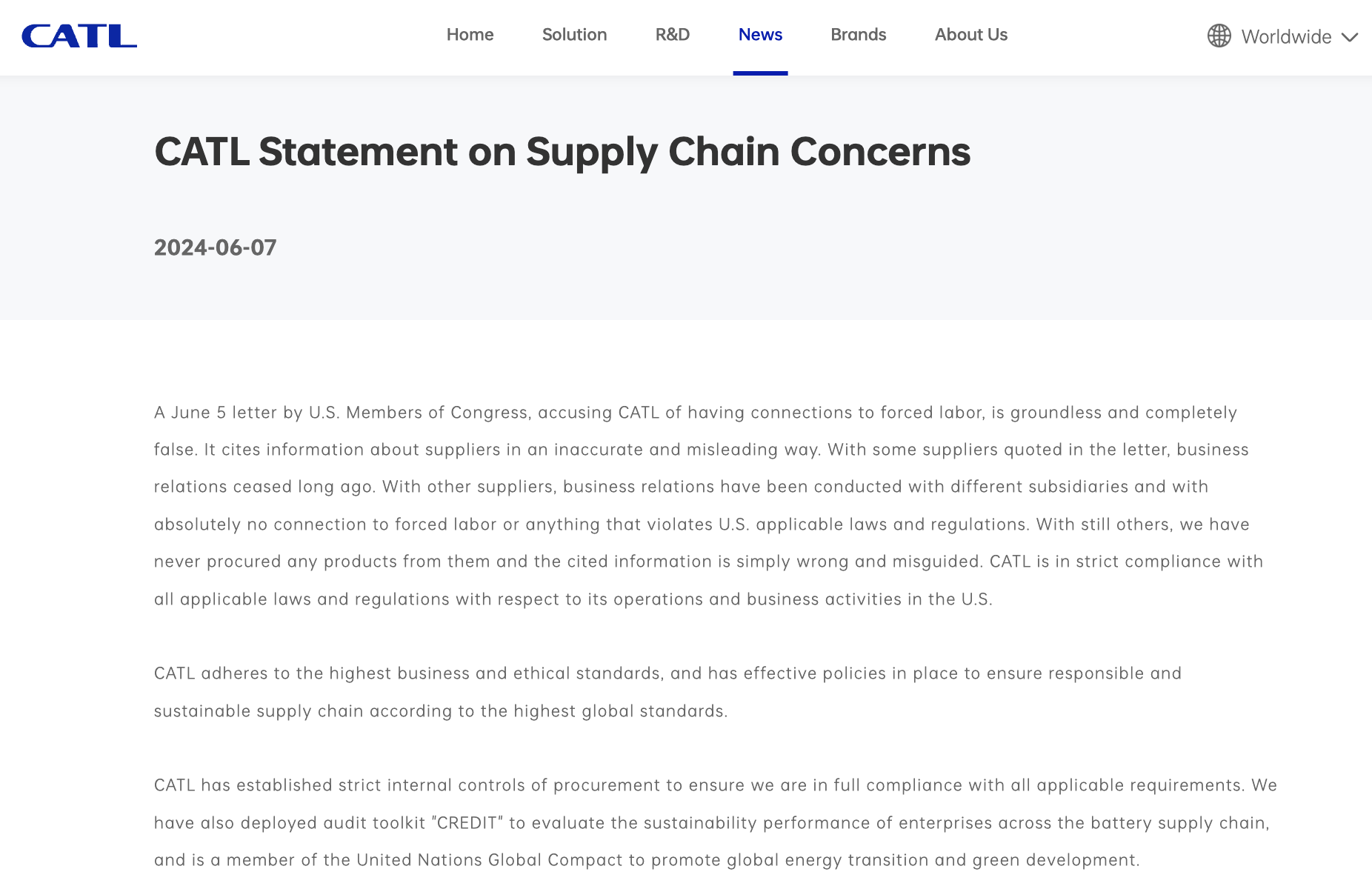Screen dimensions: 1372x889
Task: Go to the Home menu item
Action: 470,35
